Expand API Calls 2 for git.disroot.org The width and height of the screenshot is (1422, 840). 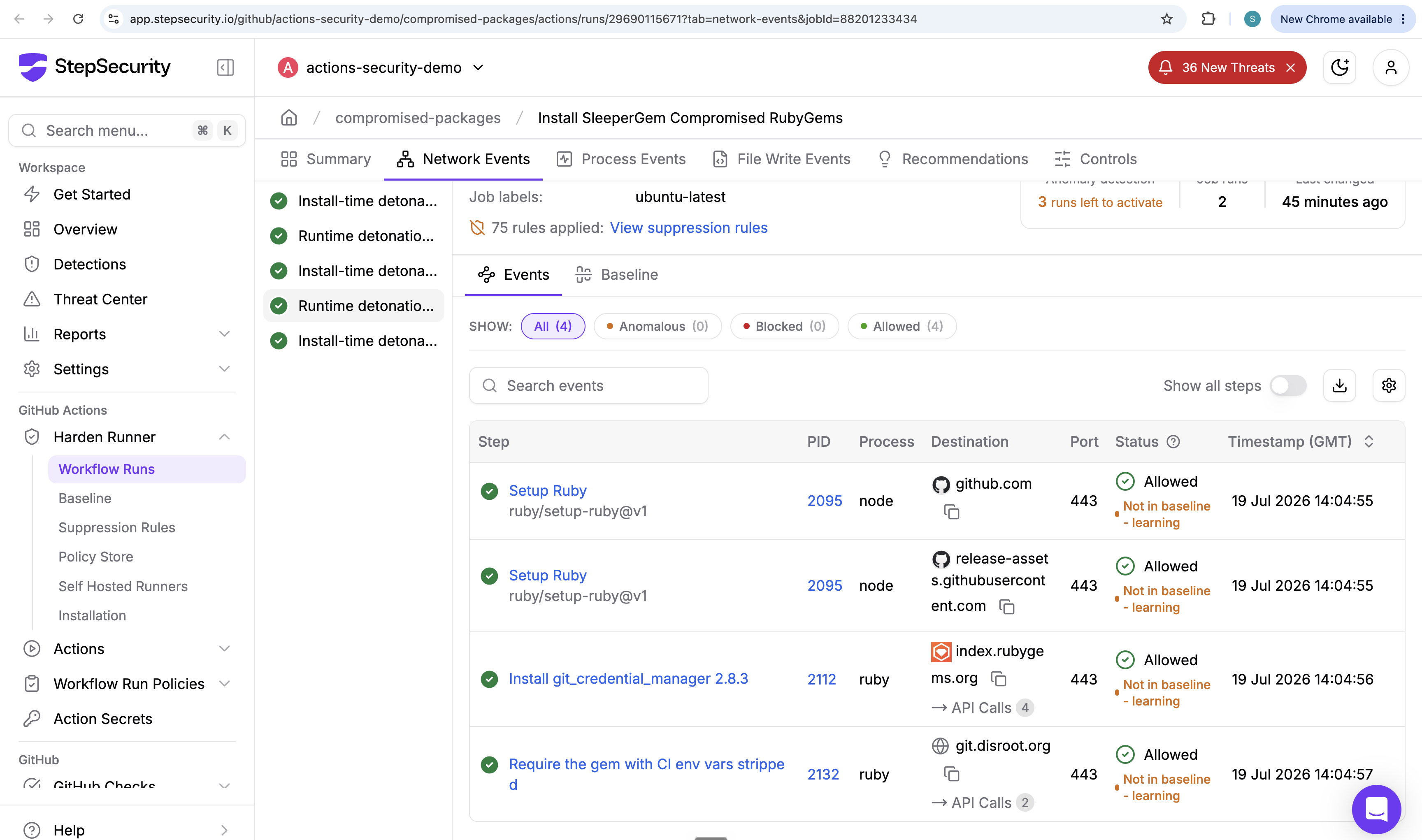(982, 803)
